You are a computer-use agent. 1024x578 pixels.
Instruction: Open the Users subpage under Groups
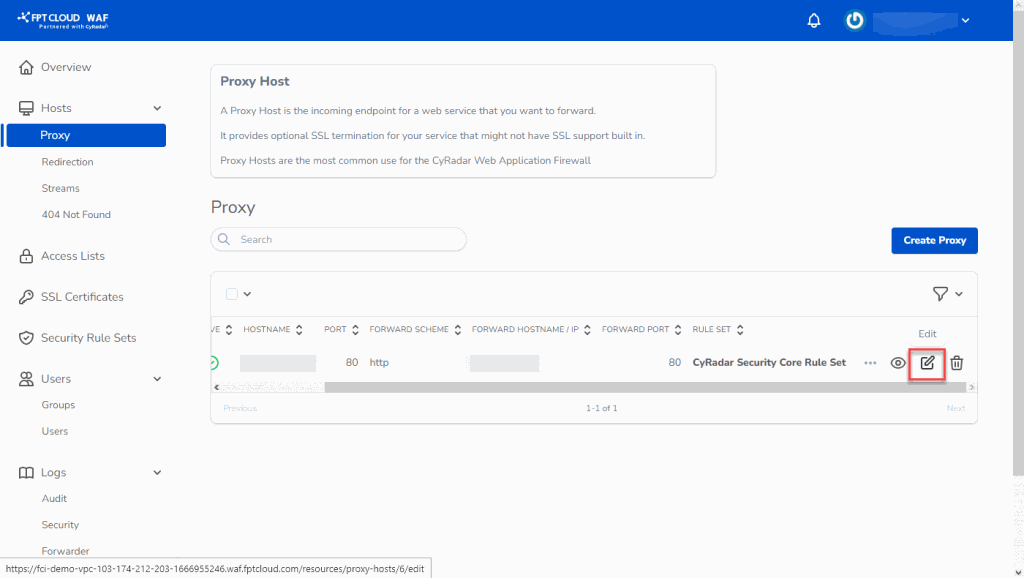click(54, 431)
